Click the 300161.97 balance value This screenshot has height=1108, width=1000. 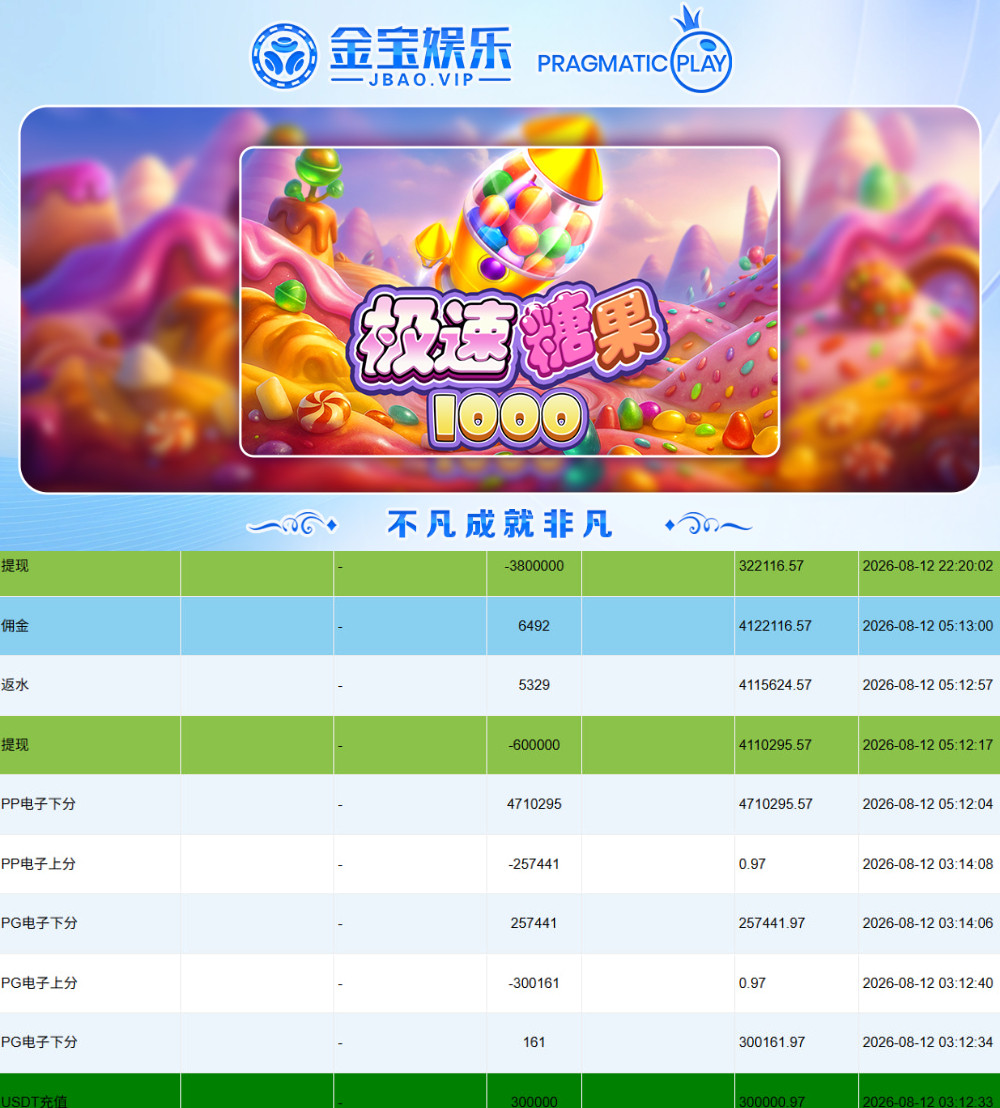[772, 1043]
